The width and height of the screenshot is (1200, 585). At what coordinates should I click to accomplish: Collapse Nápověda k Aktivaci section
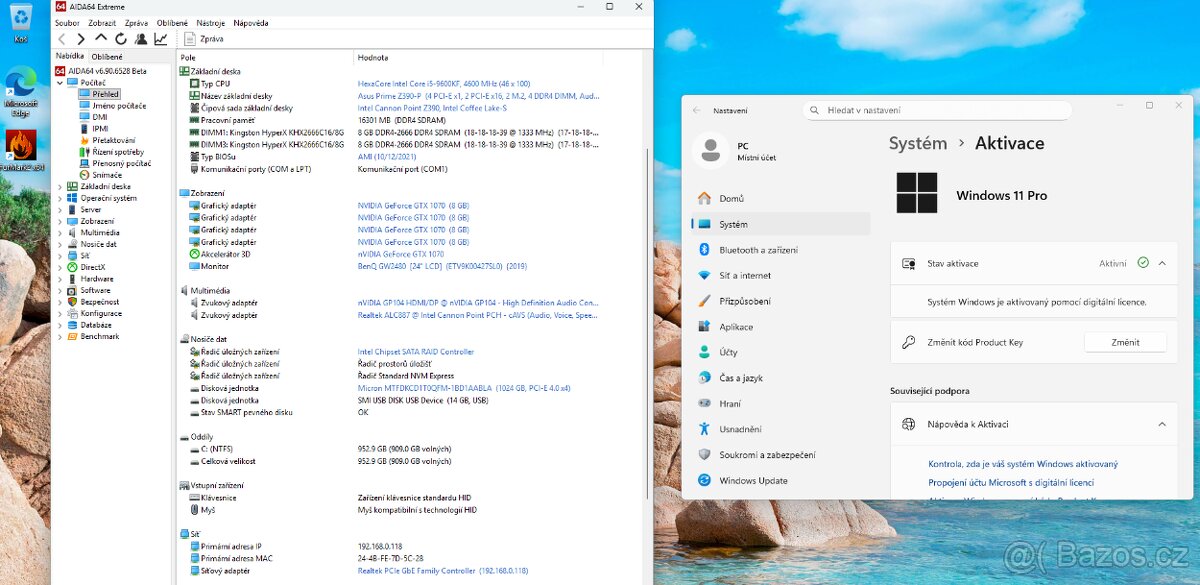coord(1162,424)
